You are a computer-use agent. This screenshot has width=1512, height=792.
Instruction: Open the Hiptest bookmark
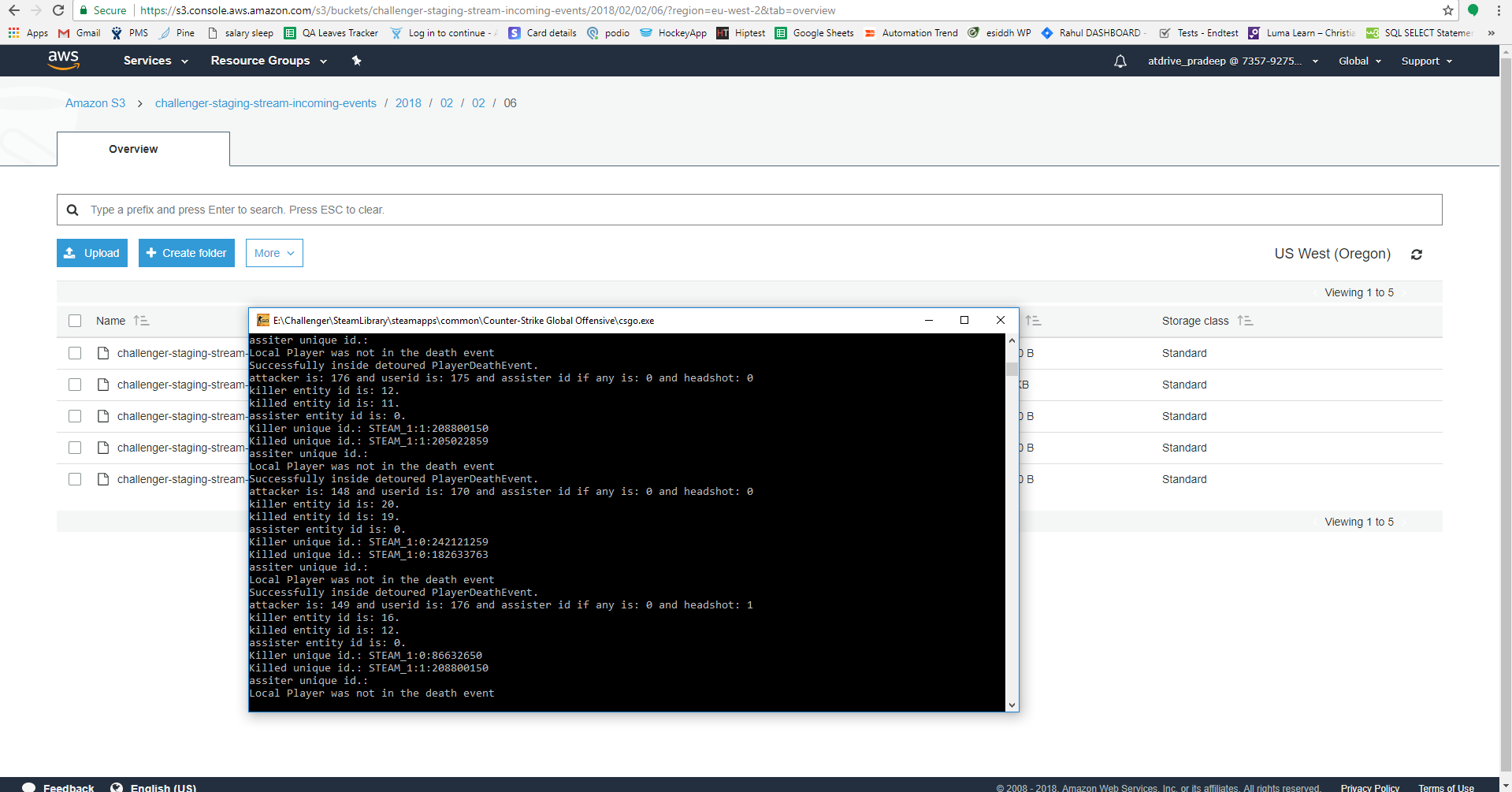741,33
